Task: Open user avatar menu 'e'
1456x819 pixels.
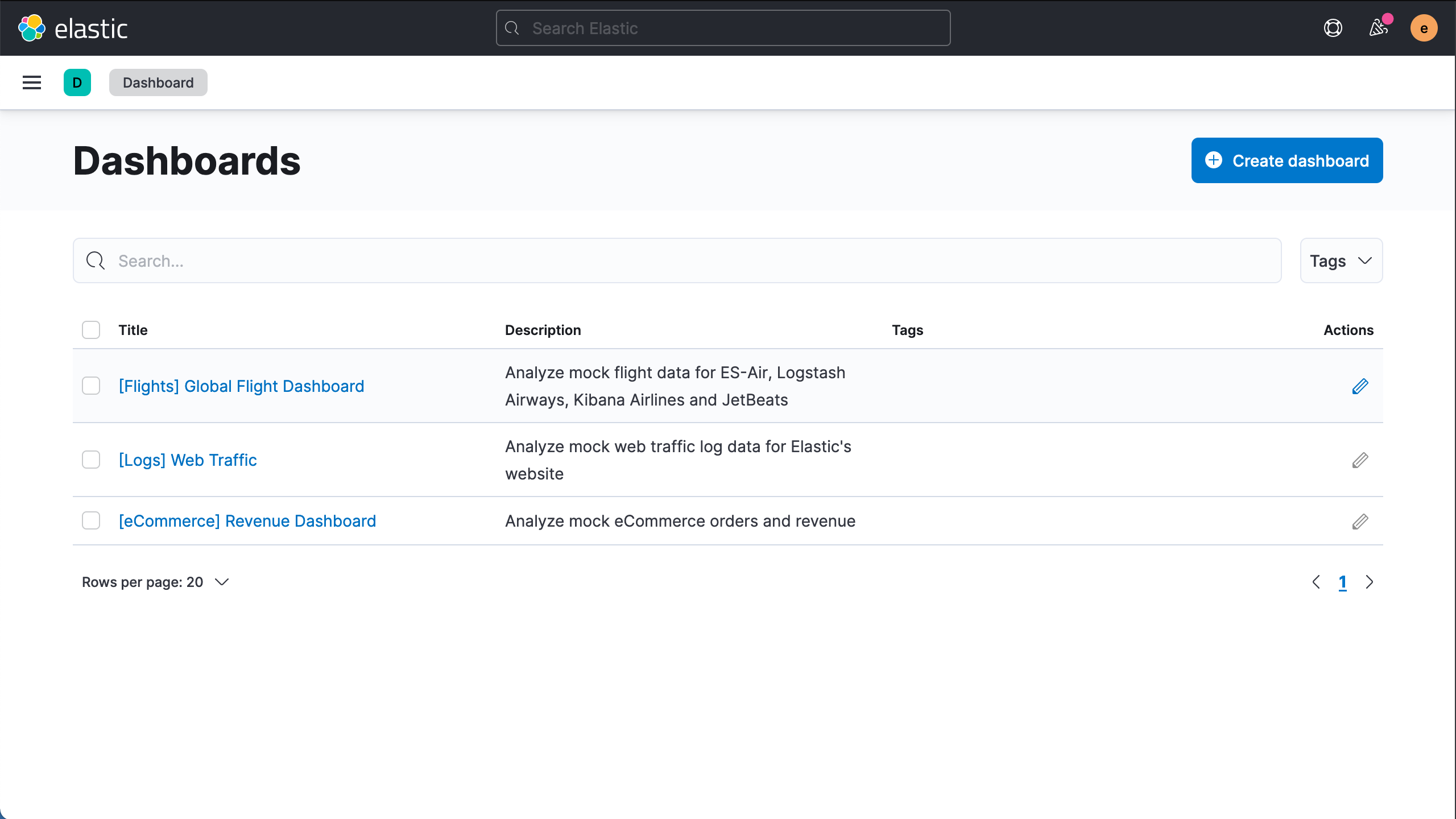Action: 1424,28
